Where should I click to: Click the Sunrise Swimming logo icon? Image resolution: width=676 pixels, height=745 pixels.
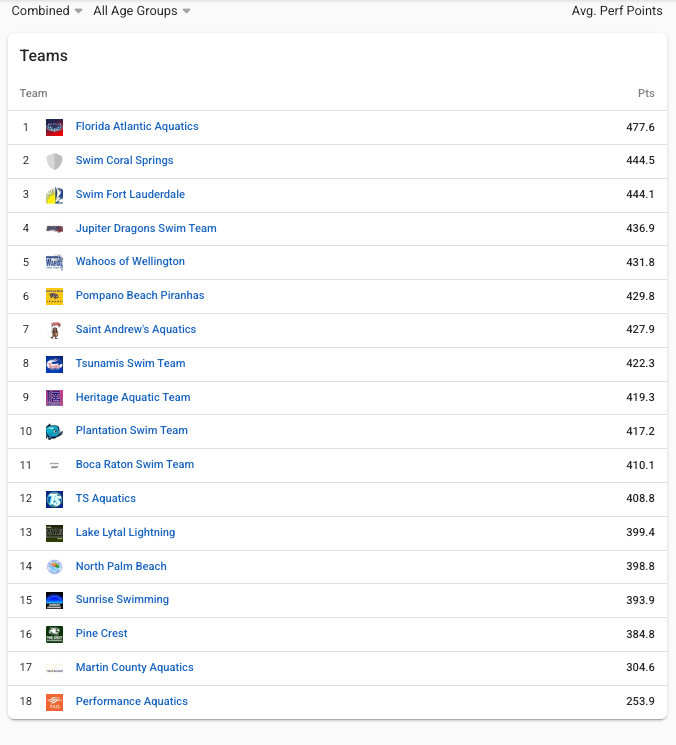pyautogui.click(x=54, y=600)
